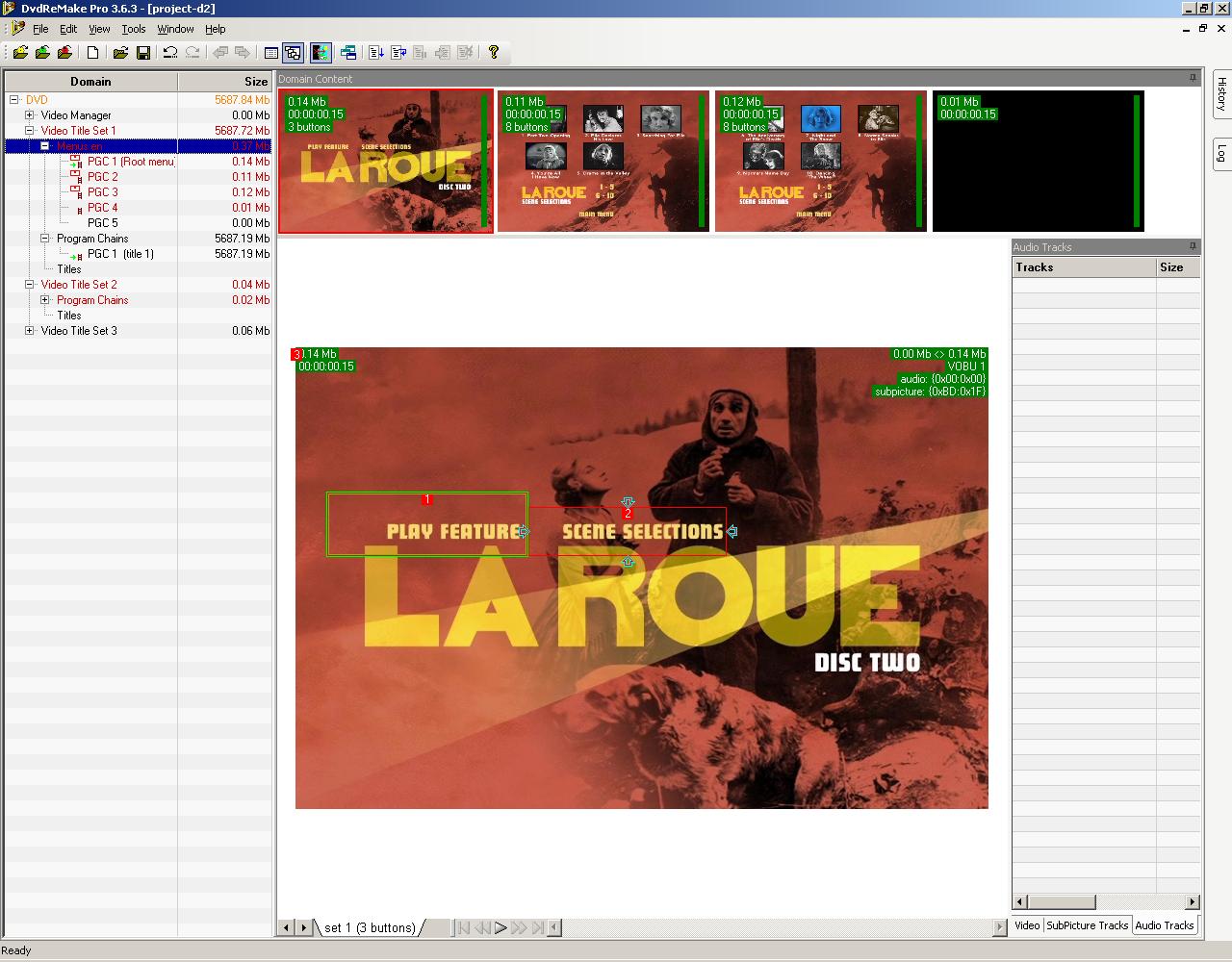Navigate forward with the right arrow icon

coord(244,53)
